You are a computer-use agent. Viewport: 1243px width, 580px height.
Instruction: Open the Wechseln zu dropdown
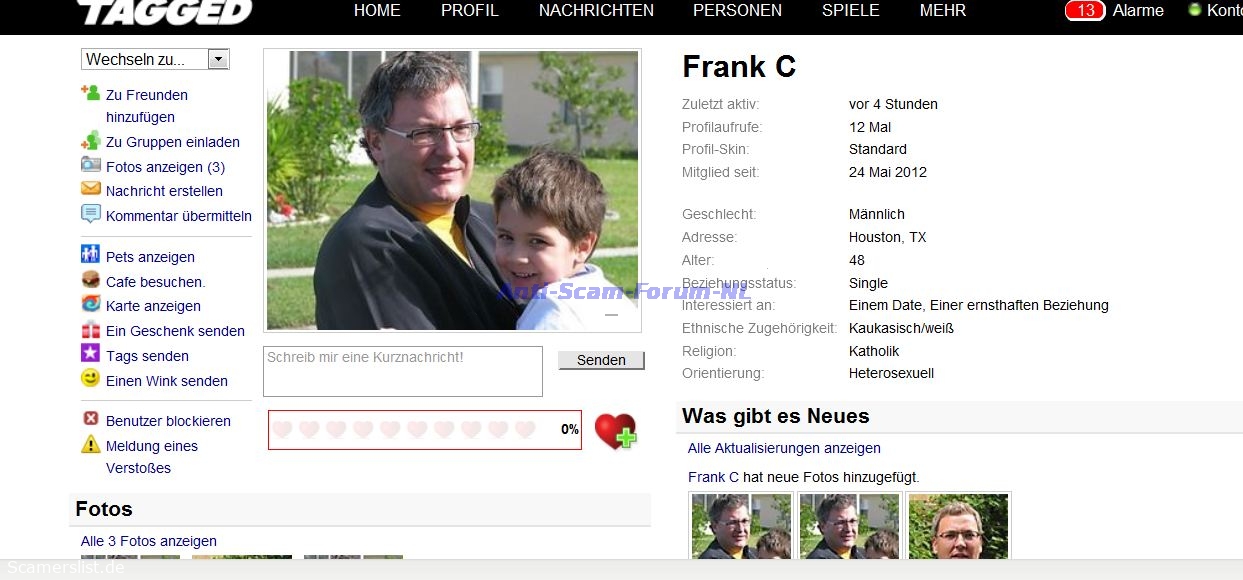tap(155, 59)
